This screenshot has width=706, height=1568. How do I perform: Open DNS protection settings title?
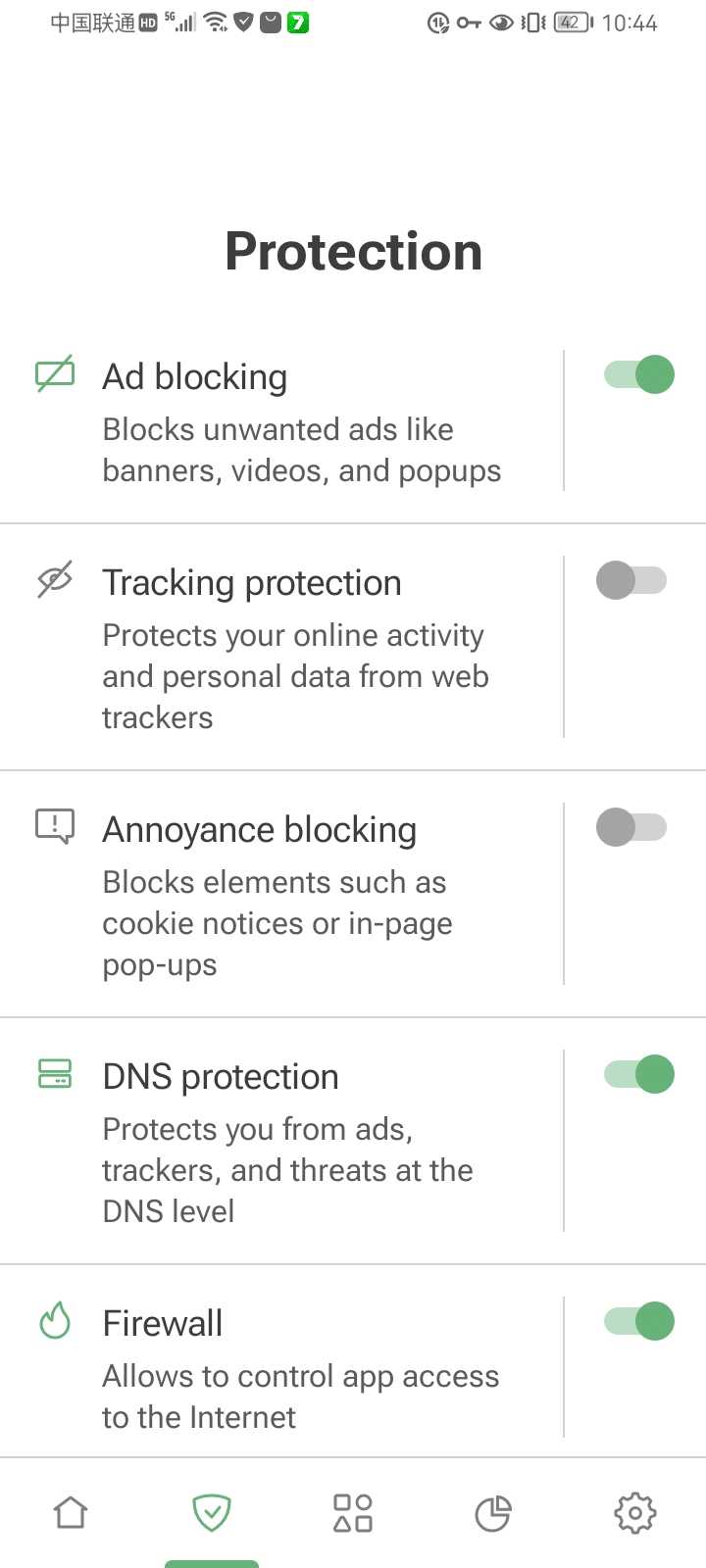[221, 1077]
